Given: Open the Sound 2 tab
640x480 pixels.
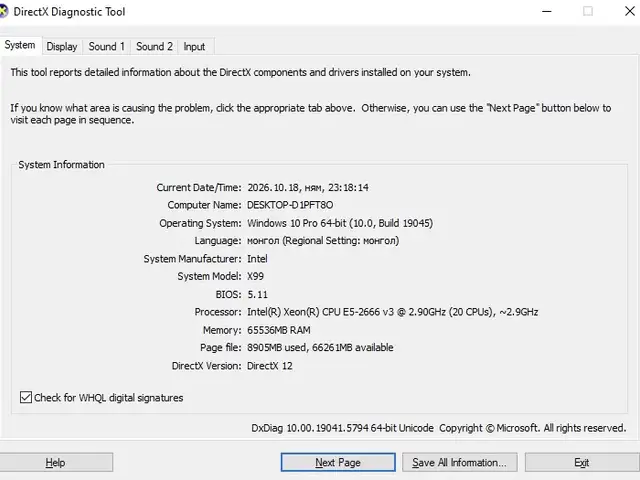Looking at the screenshot, I should 154,47.
